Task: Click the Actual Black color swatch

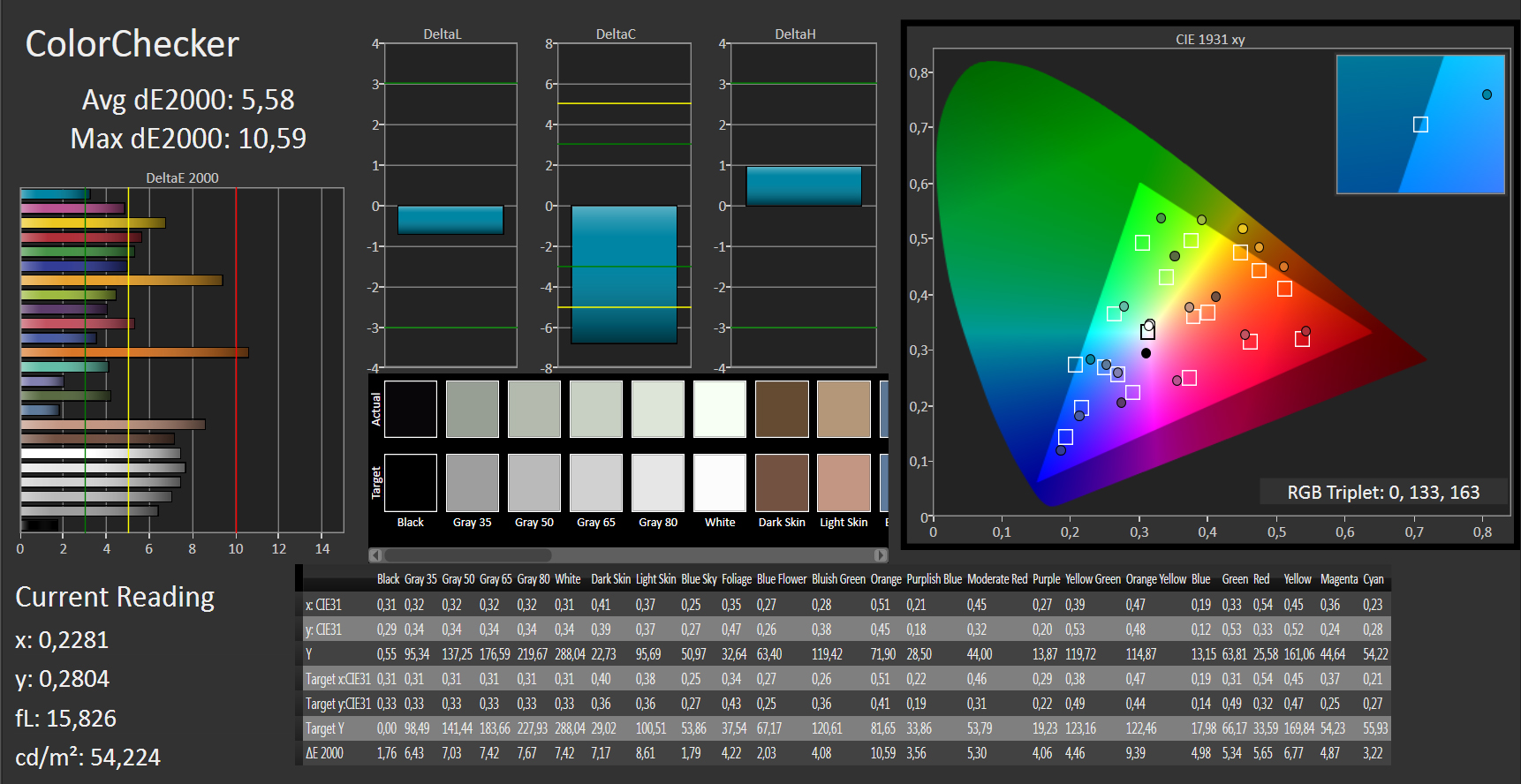Action: 411,409
